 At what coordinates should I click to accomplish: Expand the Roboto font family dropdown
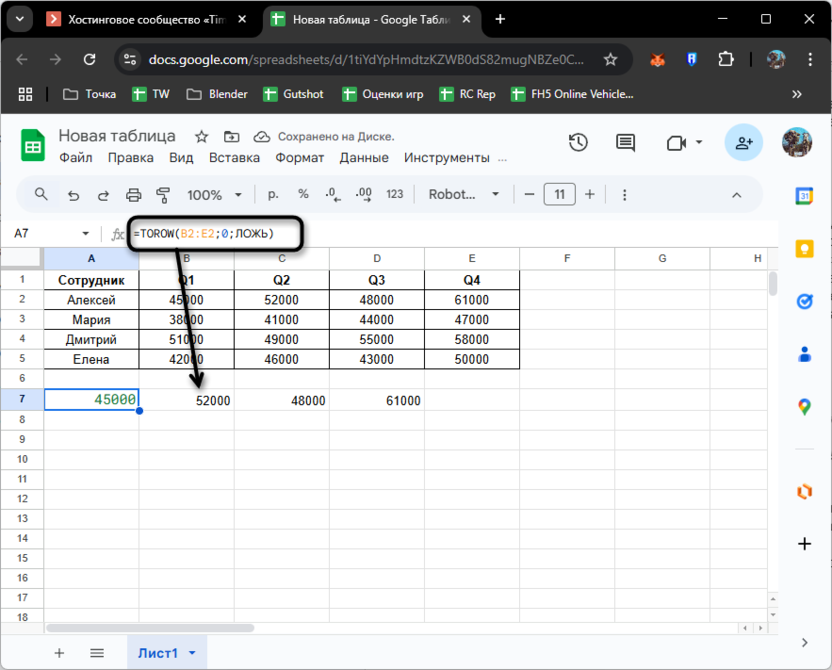click(465, 195)
